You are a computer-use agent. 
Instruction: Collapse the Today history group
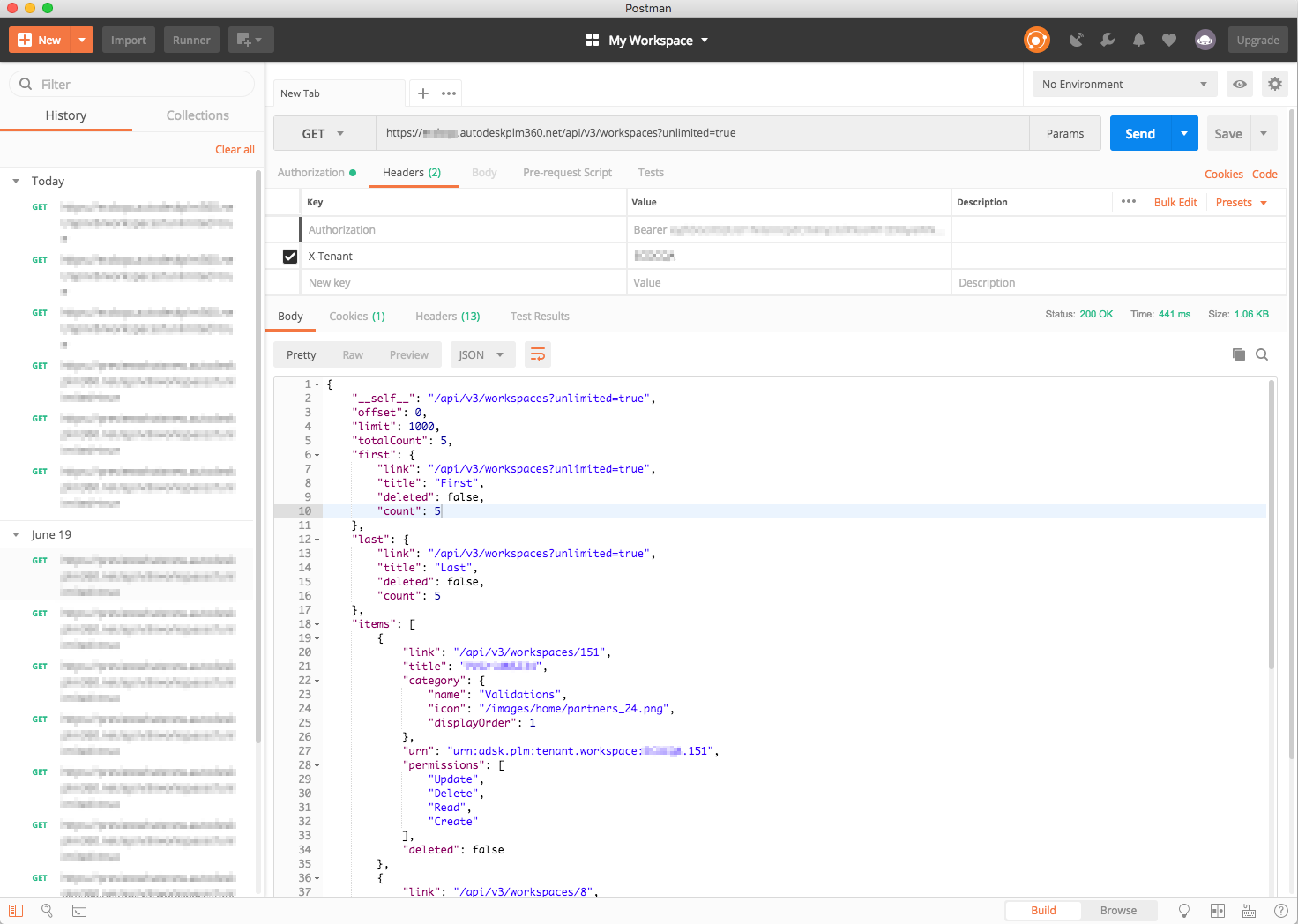[x=16, y=182]
